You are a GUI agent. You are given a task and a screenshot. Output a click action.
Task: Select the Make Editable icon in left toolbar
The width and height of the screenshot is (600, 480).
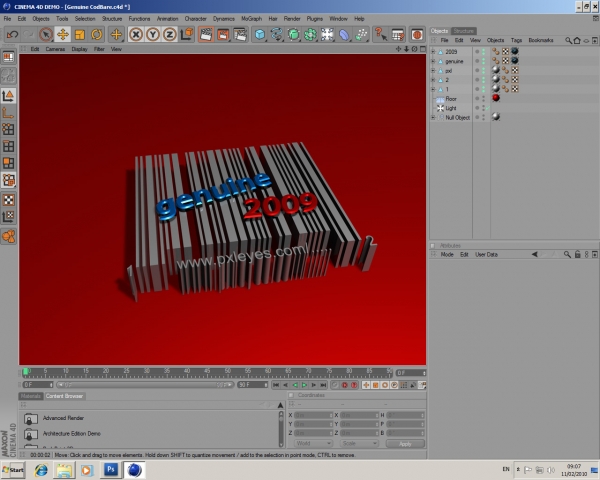pos(8,57)
